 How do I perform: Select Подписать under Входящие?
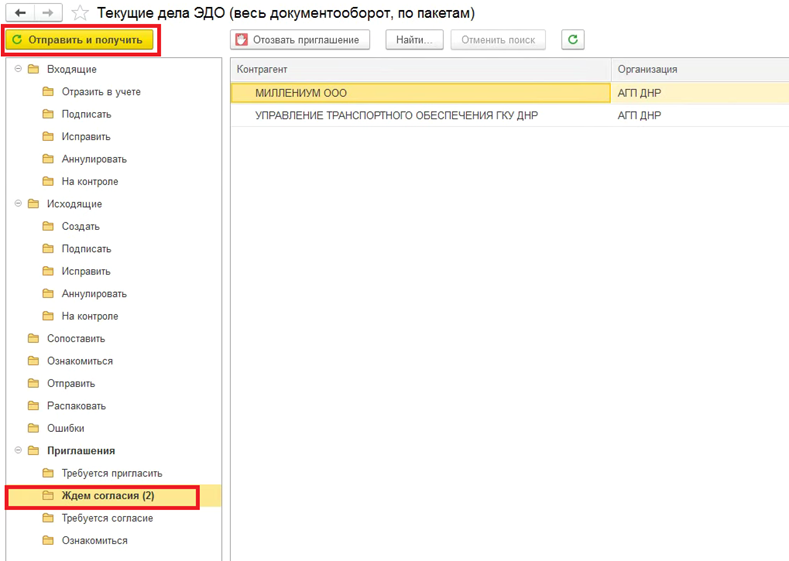pos(87,114)
